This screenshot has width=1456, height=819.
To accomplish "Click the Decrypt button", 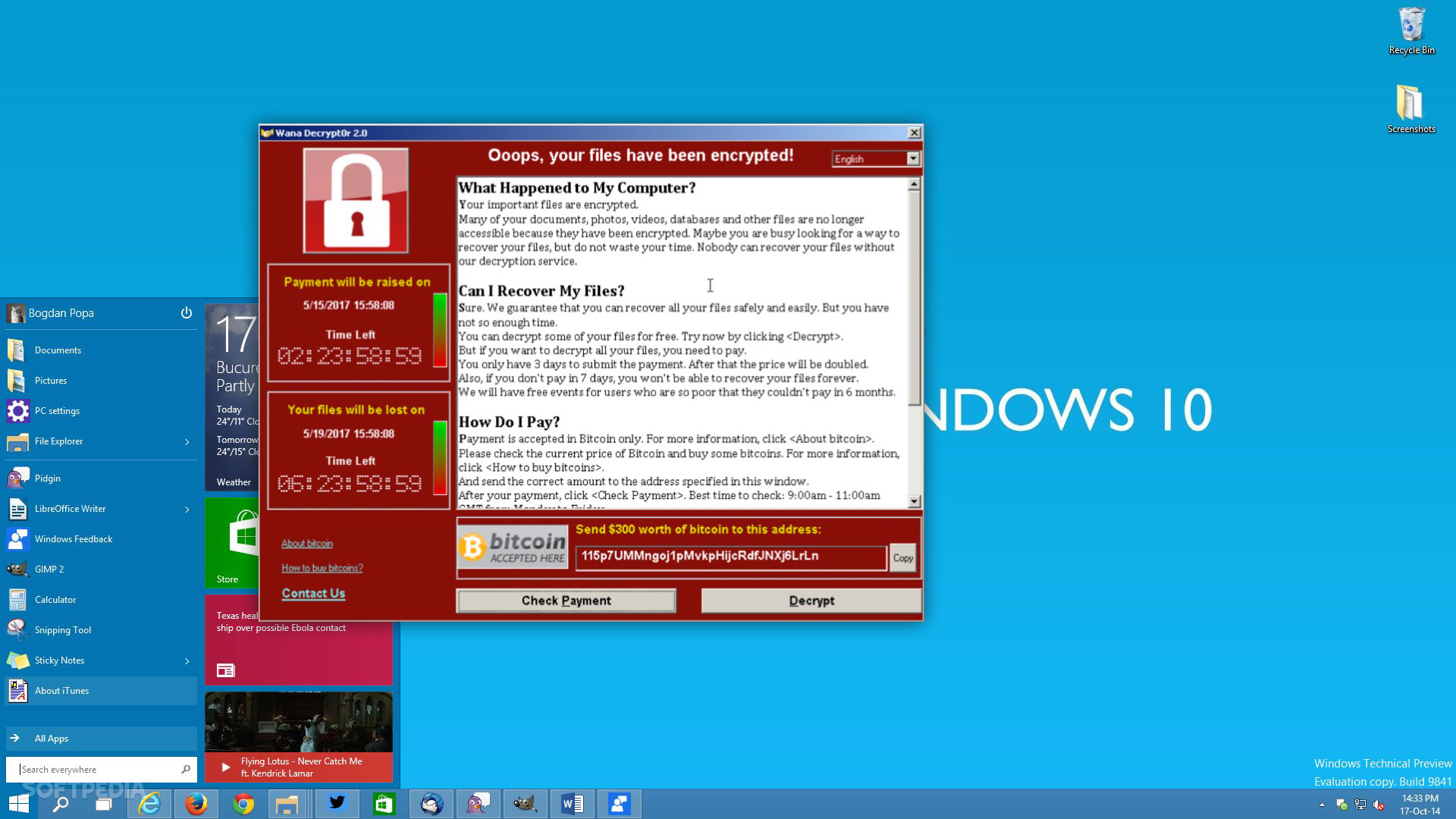I will [811, 601].
